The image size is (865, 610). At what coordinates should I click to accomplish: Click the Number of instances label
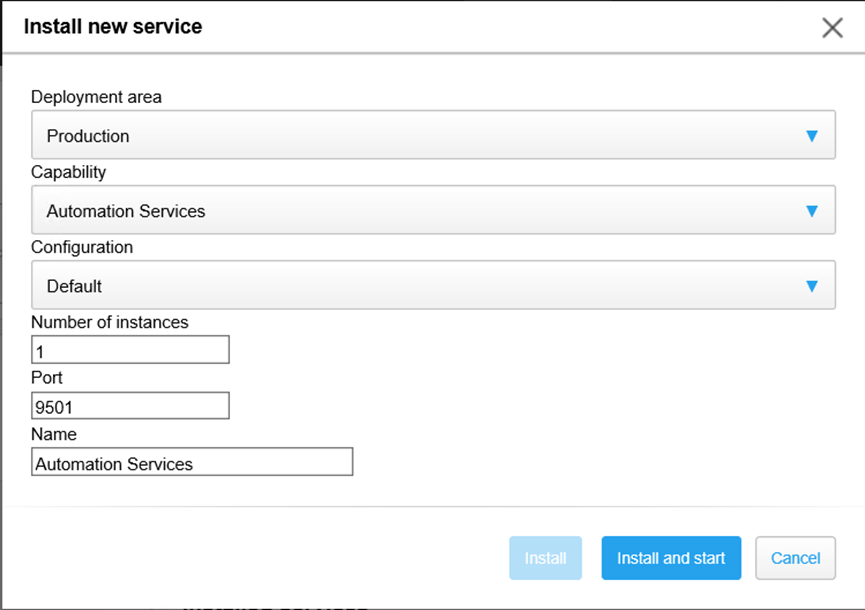pyautogui.click(x=109, y=322)
